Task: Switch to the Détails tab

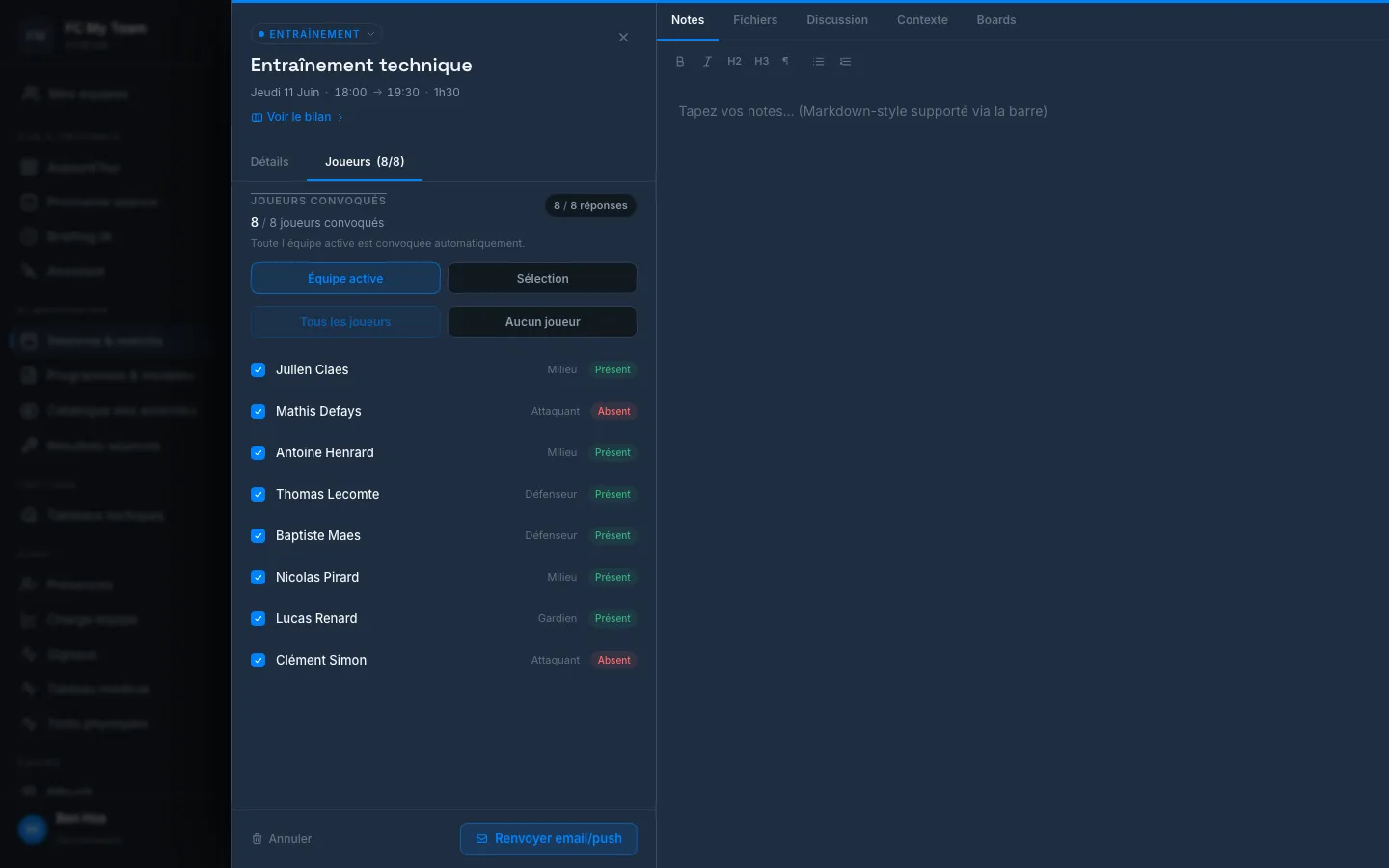Action: click(269, 162)
